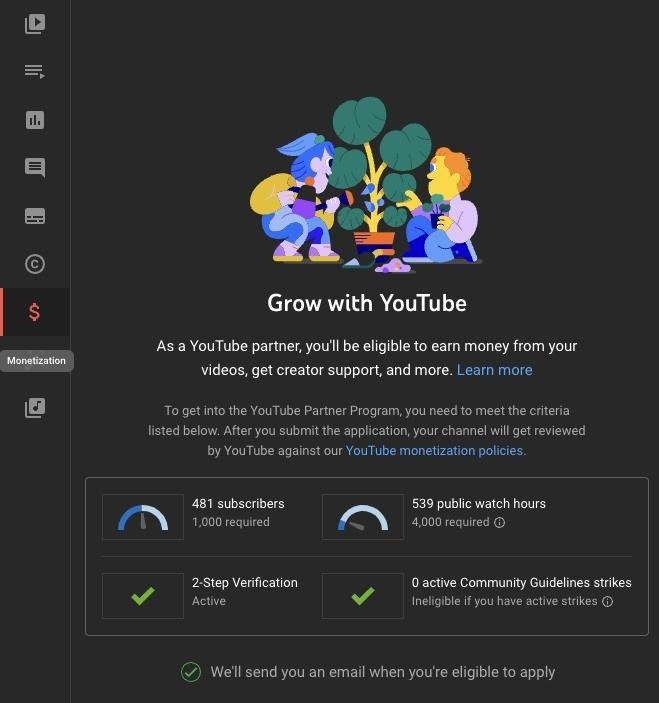Click Ineligible if you have active strikes text
This screenshot has width=659, height=703.
click(x=504, y=601)
